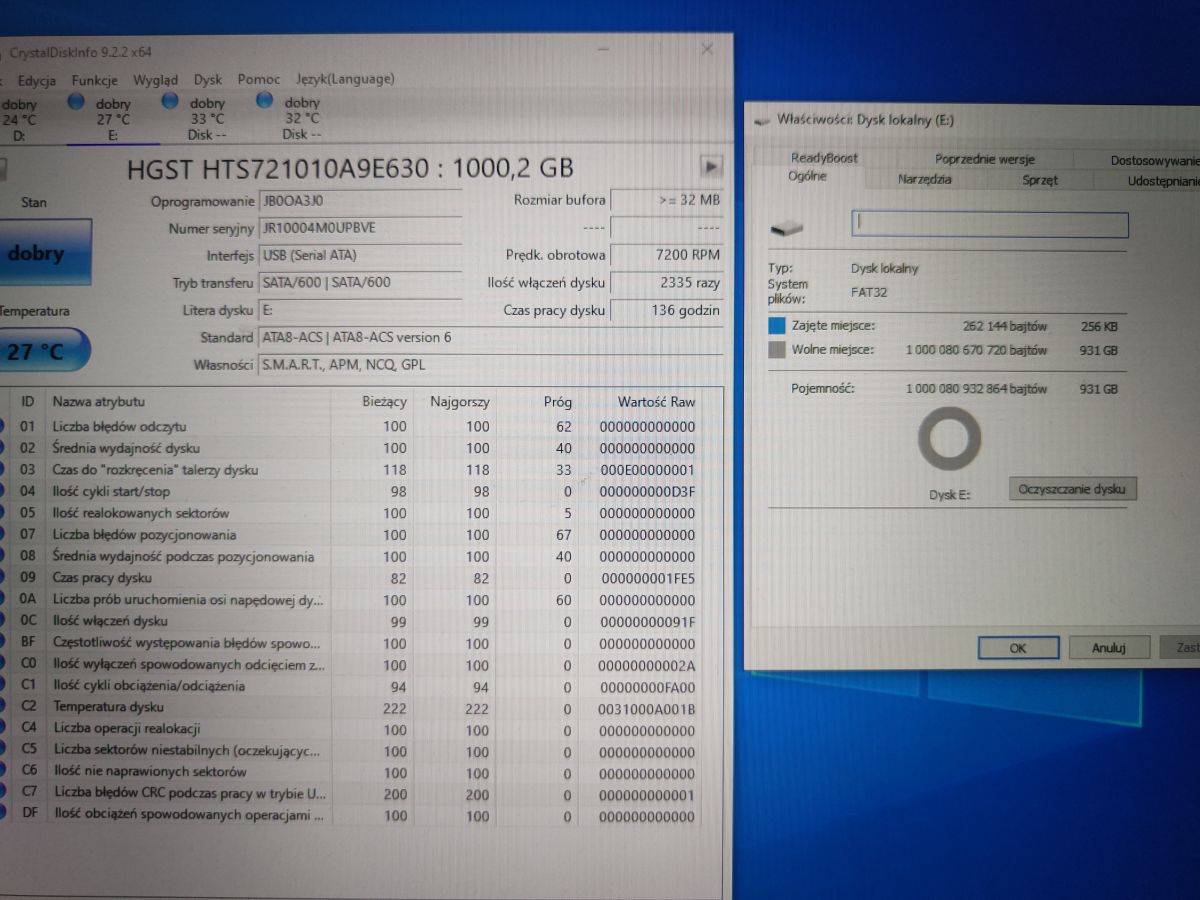Click the status dot of row 08
Image resolution: width=1200 pixels, height=900 pixels.
[x=3, y=557]
